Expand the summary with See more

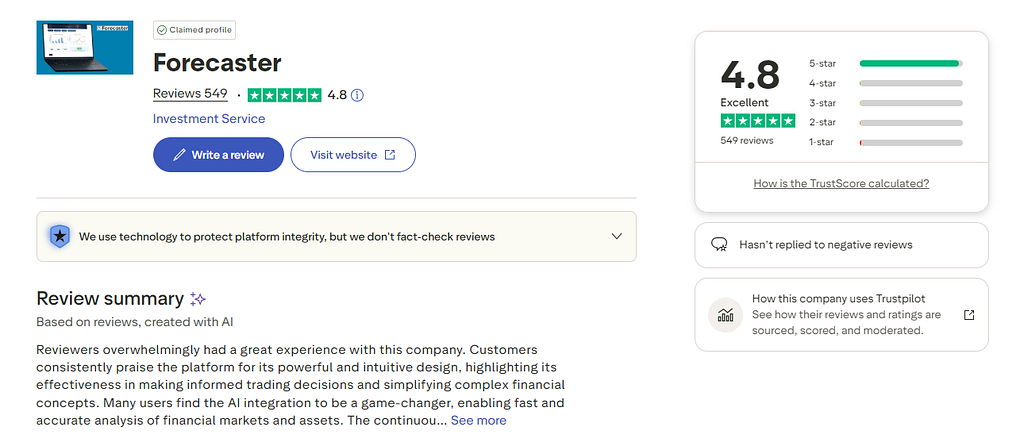click(478, 420)
